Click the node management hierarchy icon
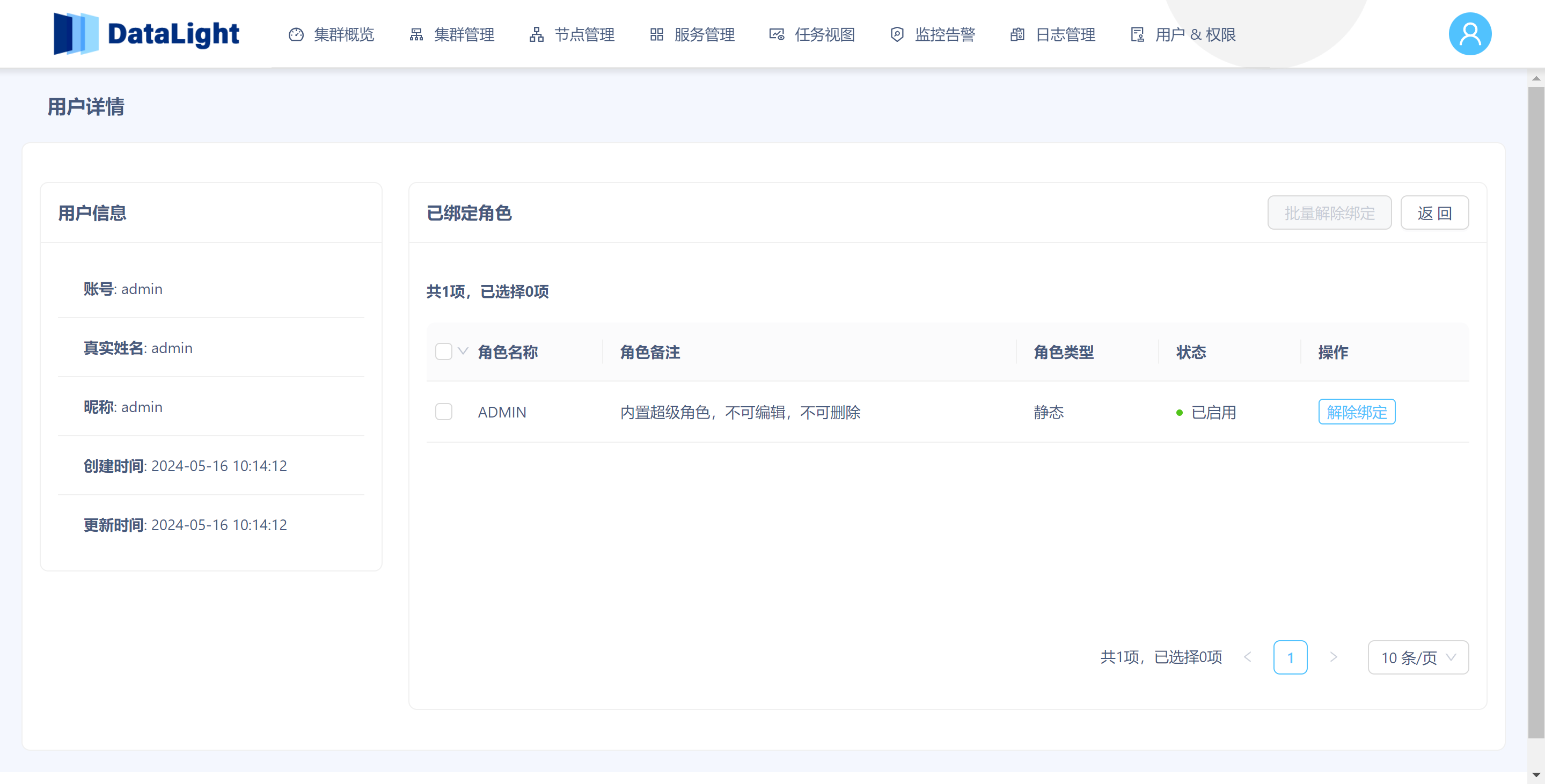Screen dimensions: 1545x784 (537, 35)
